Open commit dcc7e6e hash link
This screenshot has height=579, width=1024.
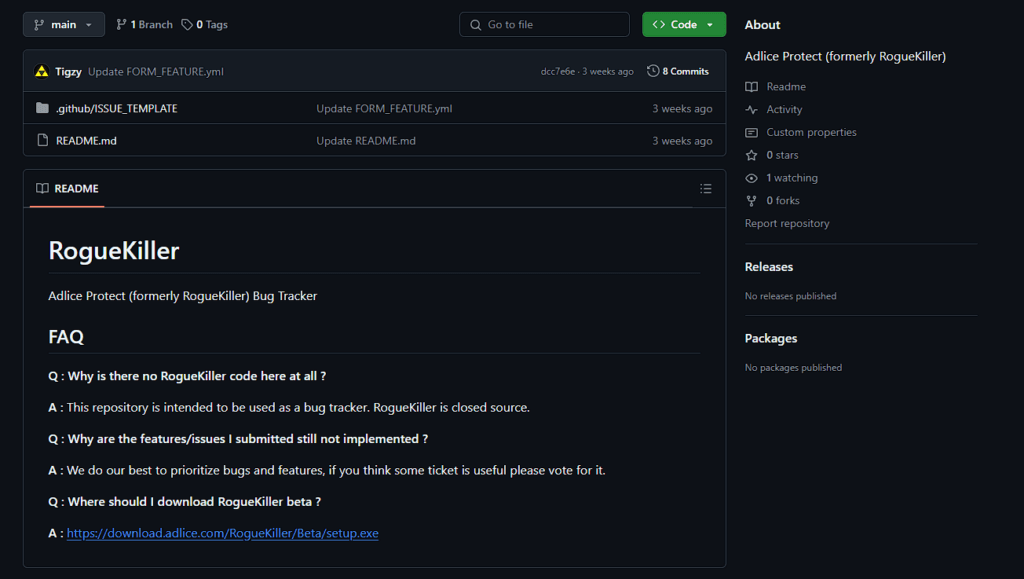(558, 72)
